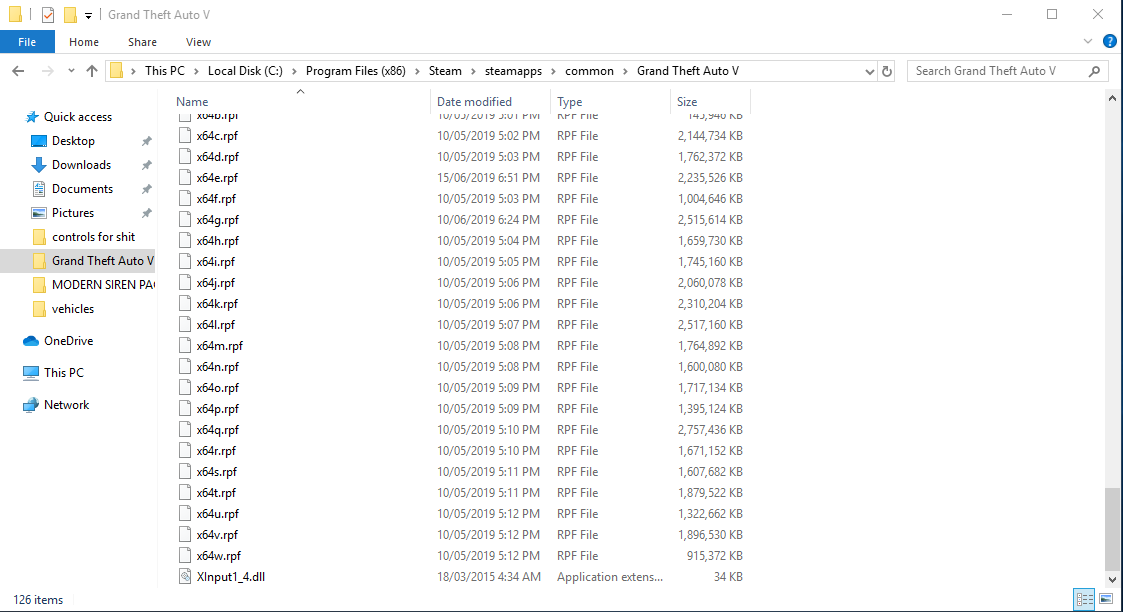Click 'This PC' in the address bar
The image size is (1123, 612).
[x=165, y=71]
